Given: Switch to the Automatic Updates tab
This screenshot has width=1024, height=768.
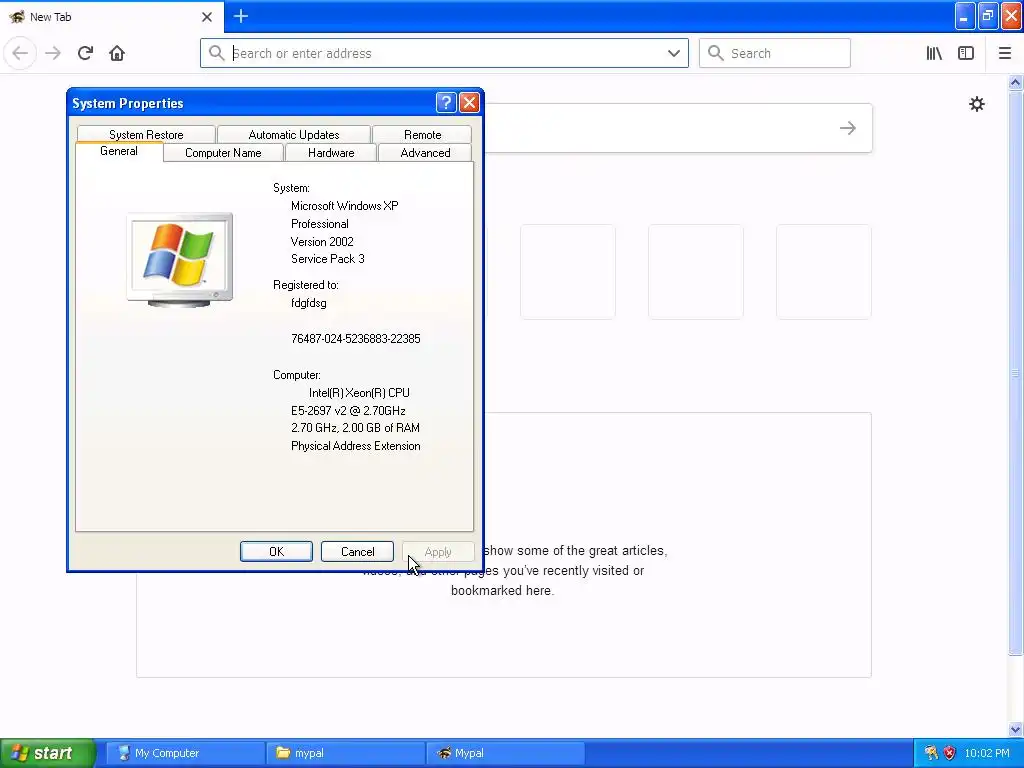Looking at the screenshot, I should (294, 135).
